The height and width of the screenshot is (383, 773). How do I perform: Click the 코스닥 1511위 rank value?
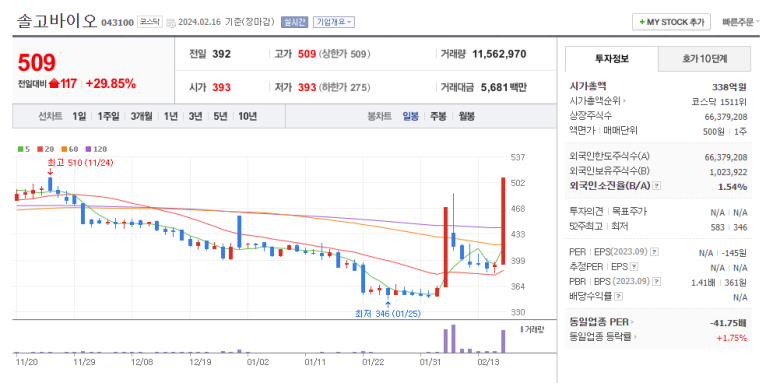click(x=719, y=102)
